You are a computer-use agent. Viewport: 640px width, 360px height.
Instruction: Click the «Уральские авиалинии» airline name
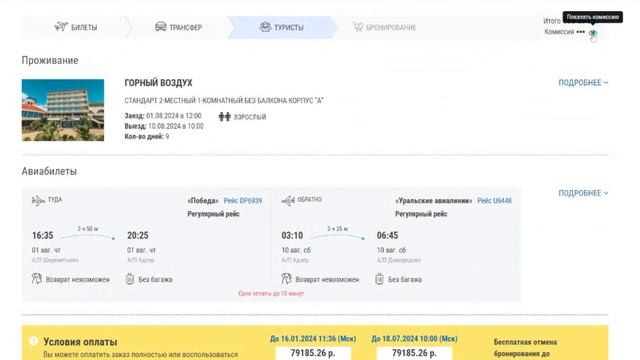click(434, 201)
